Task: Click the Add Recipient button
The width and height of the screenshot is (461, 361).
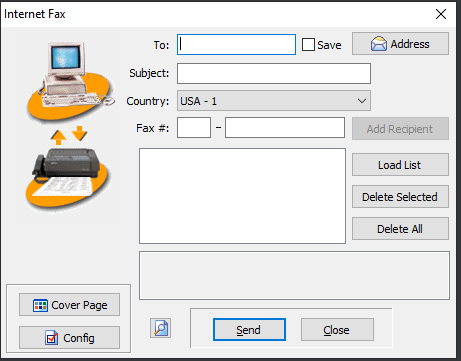Action: tap(400, 129)
